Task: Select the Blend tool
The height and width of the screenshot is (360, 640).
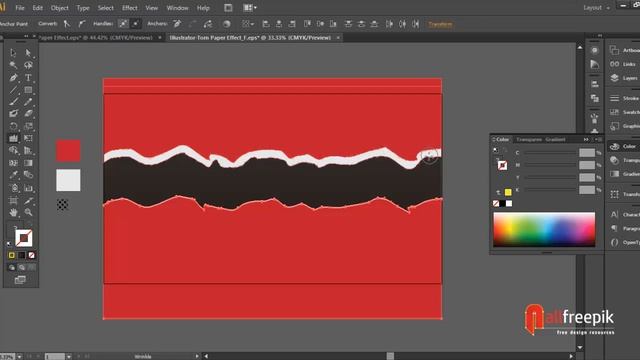Action: tap(28, 175)
